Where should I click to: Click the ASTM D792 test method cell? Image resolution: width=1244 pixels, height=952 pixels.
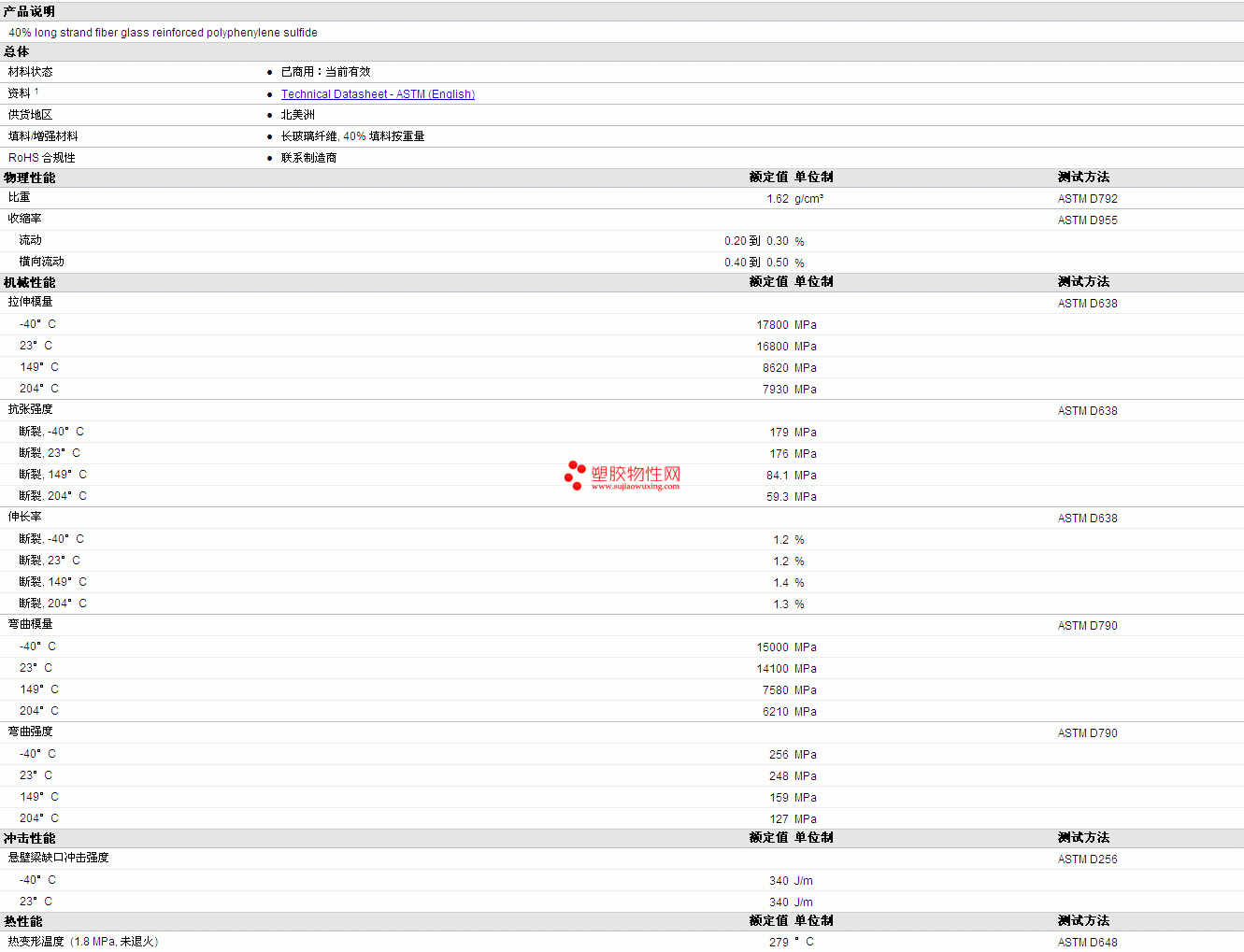click(x=1087, y=199)
